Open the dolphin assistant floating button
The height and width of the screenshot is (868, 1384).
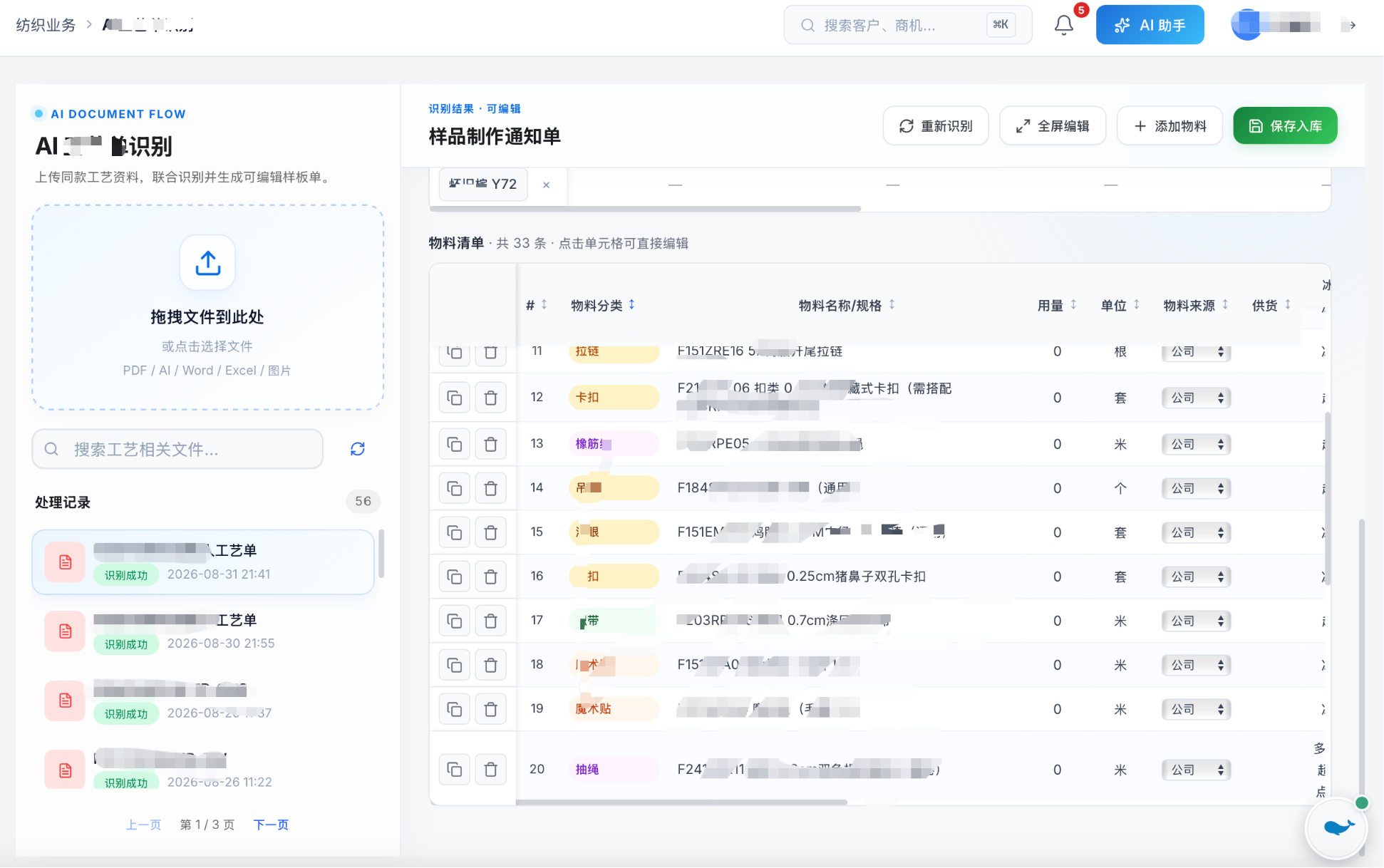[1336, 827]
